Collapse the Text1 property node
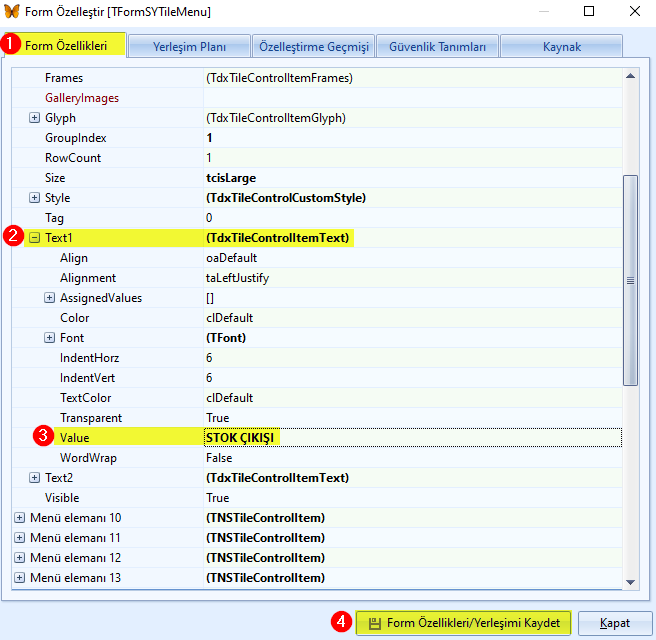 [35, 238]
